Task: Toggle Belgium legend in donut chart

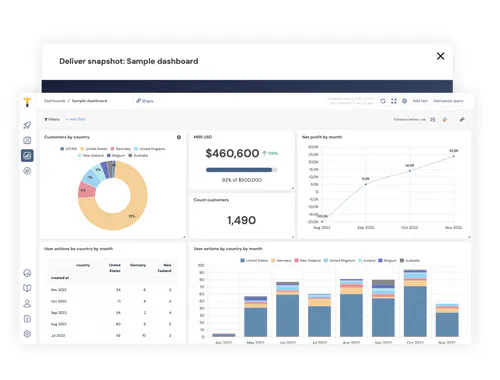Action: point(116,156)
